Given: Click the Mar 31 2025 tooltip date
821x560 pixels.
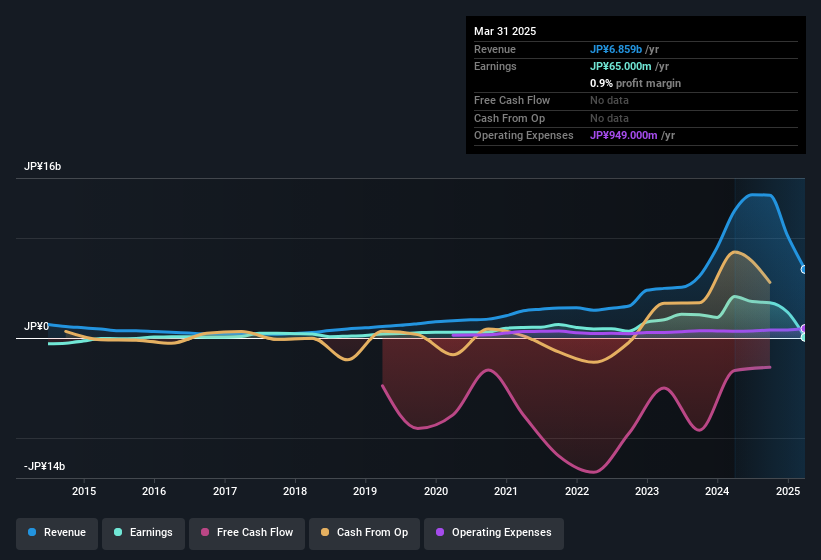Looking at the screenshot, I should coord(505,31).
